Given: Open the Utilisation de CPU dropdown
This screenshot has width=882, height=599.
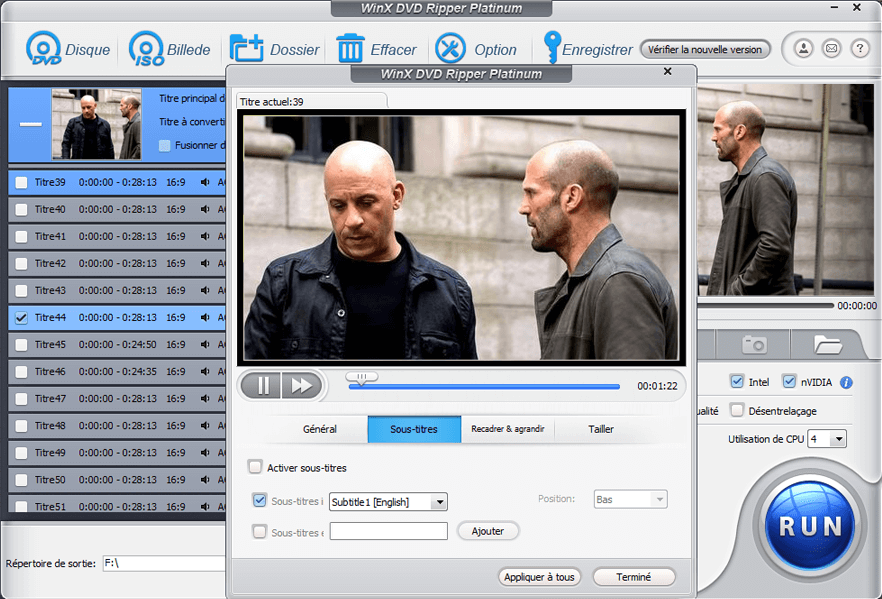Looking at the screenshot, I should point(827,439).
